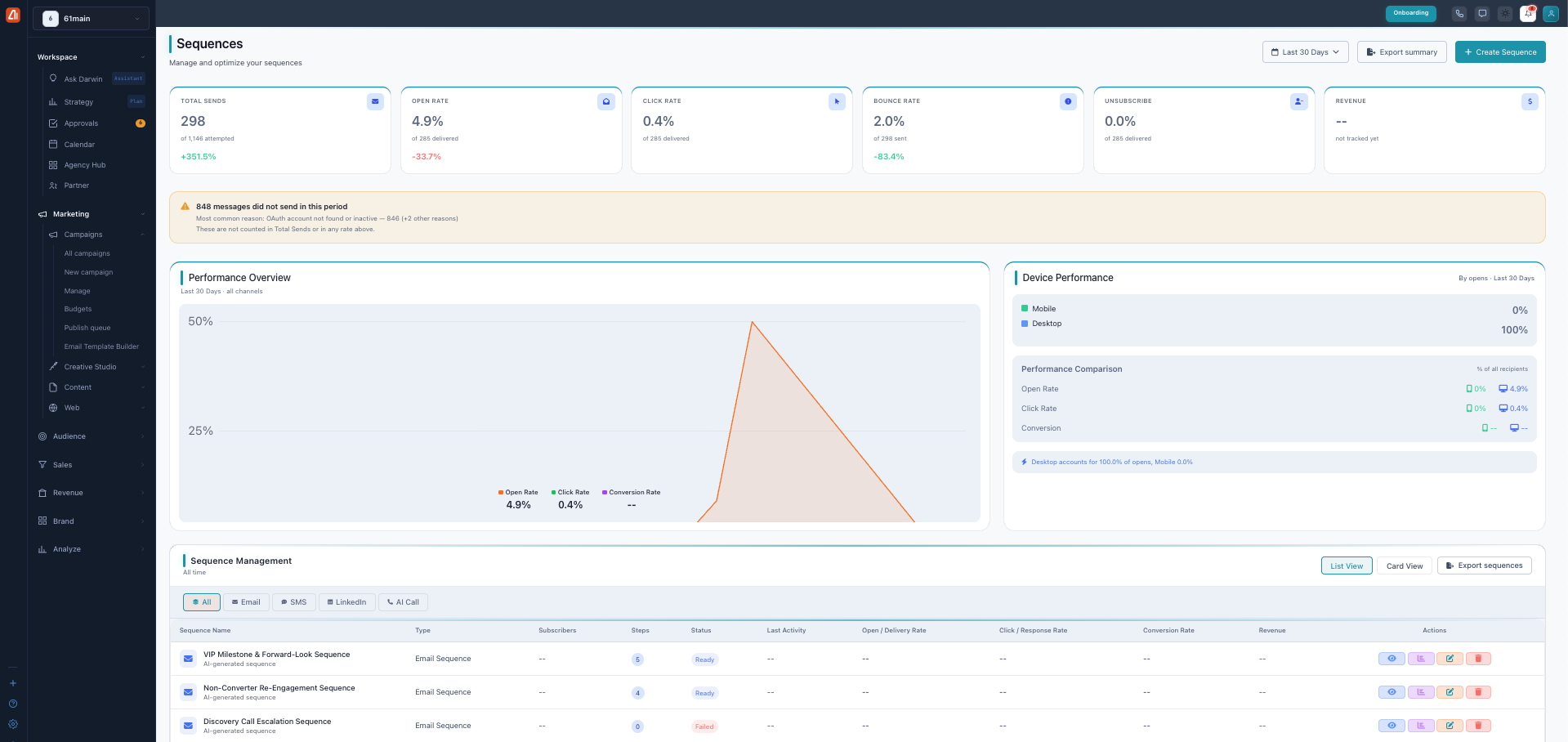This screenshot has width=1568, height=742.
Task: Click Export sequences button
Action: click(1485, 565)
